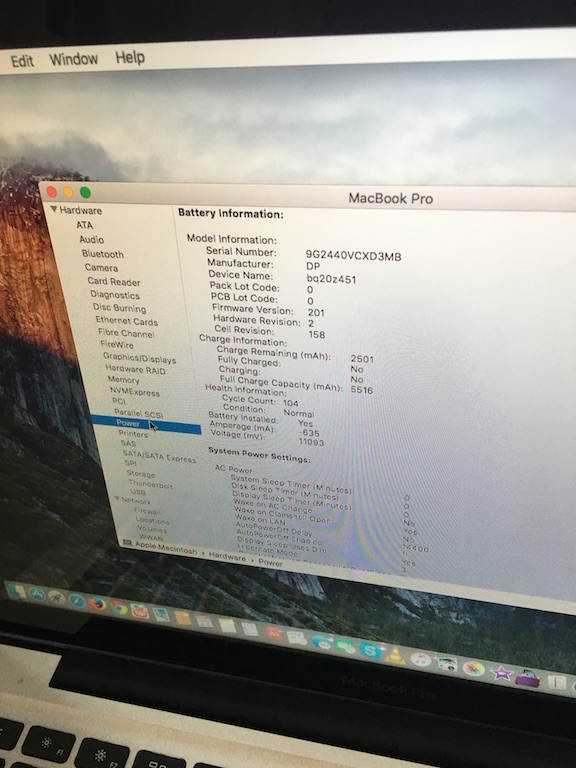576x768 pixels.
Task: Open the Edit menu
Action: pyautogui.click(x=22, y=61)
